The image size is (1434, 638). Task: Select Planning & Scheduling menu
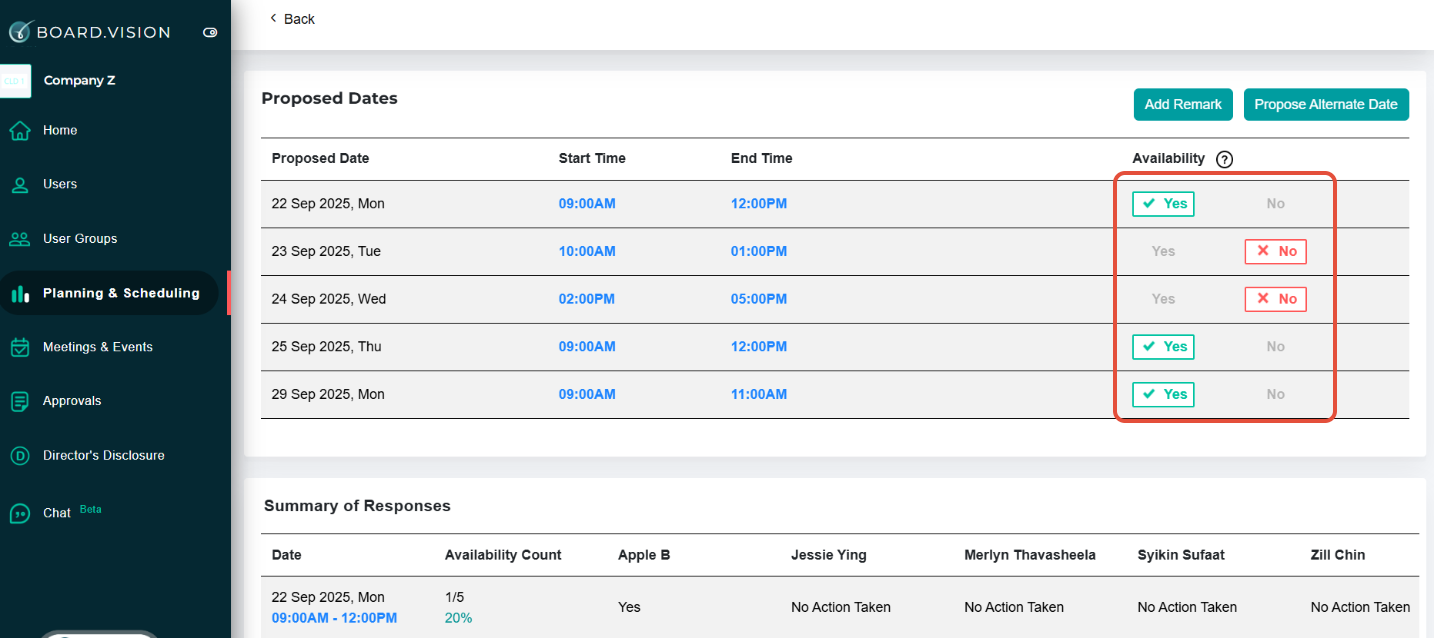tap(121, 293)
